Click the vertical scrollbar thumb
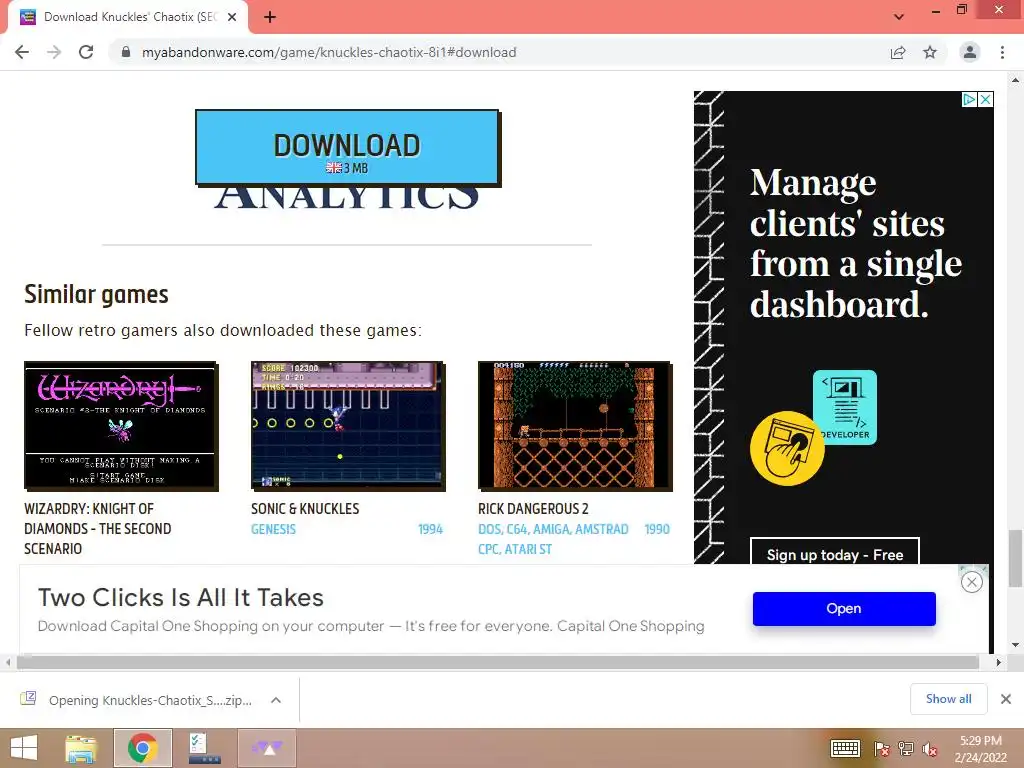 pos(1015,558)
